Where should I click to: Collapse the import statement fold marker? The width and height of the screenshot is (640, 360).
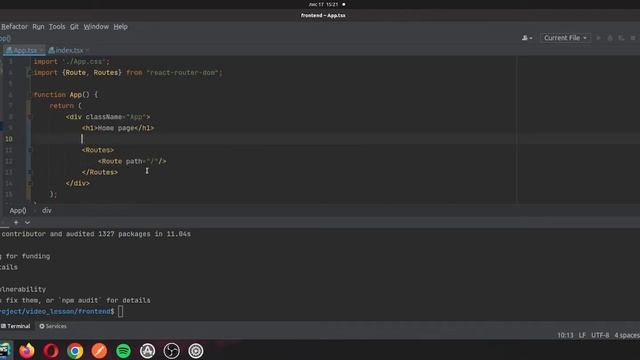coord(29,73)
